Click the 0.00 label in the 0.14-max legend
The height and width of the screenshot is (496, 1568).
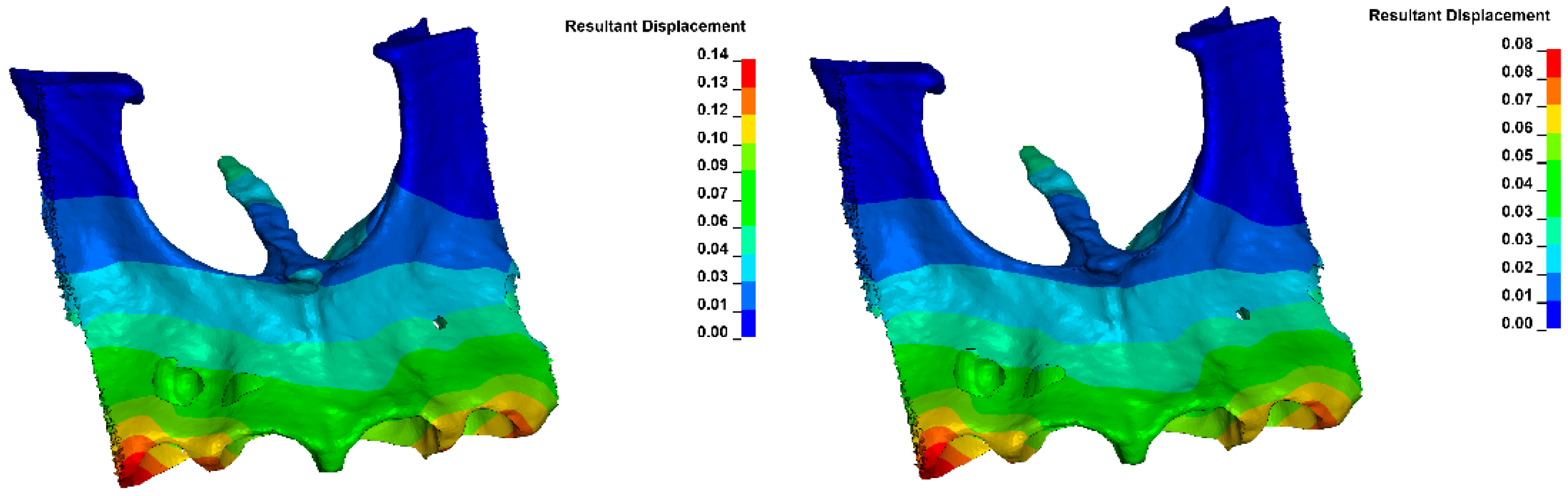[x=713, y=333]
